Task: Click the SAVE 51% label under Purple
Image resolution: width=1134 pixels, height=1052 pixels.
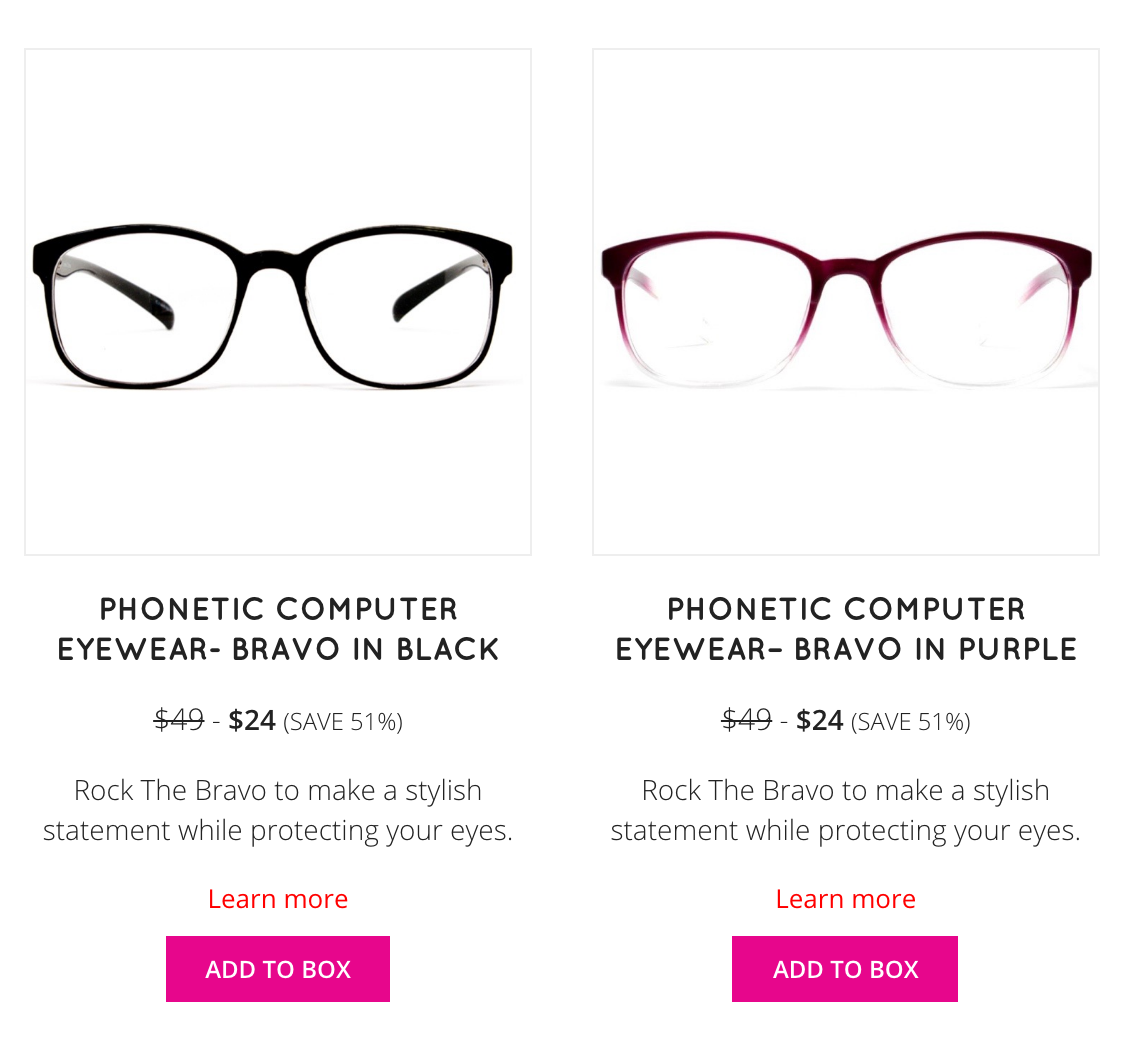Action: pos(911,722)
